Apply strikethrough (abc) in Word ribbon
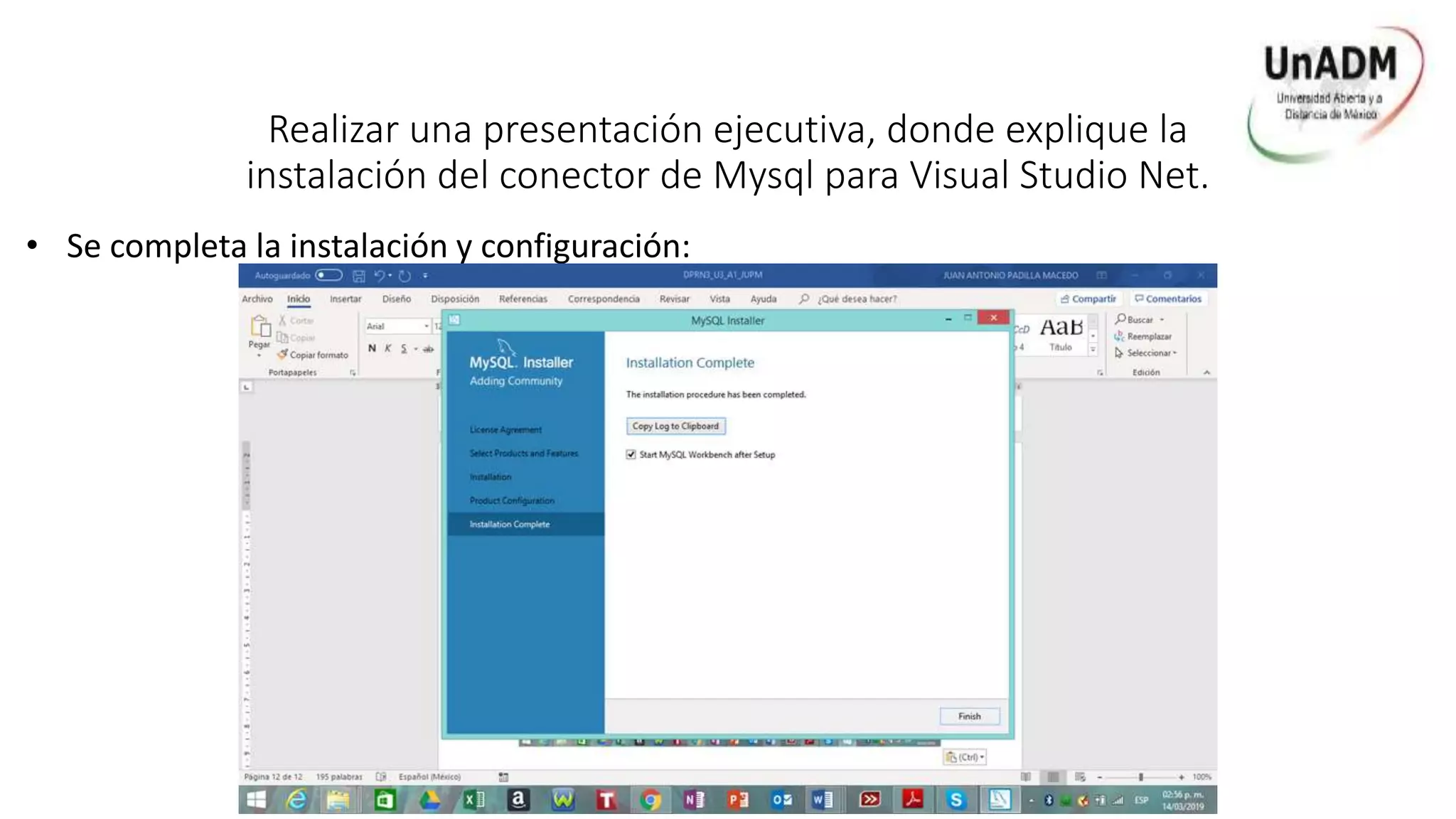Viewport: 1456px width, 819px height. [x=428, y=348]
